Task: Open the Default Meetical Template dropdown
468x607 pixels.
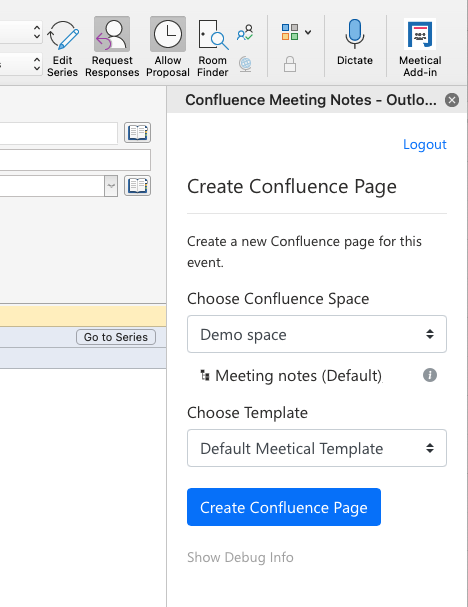Action: pyautogui.click(x=317, y=448)
